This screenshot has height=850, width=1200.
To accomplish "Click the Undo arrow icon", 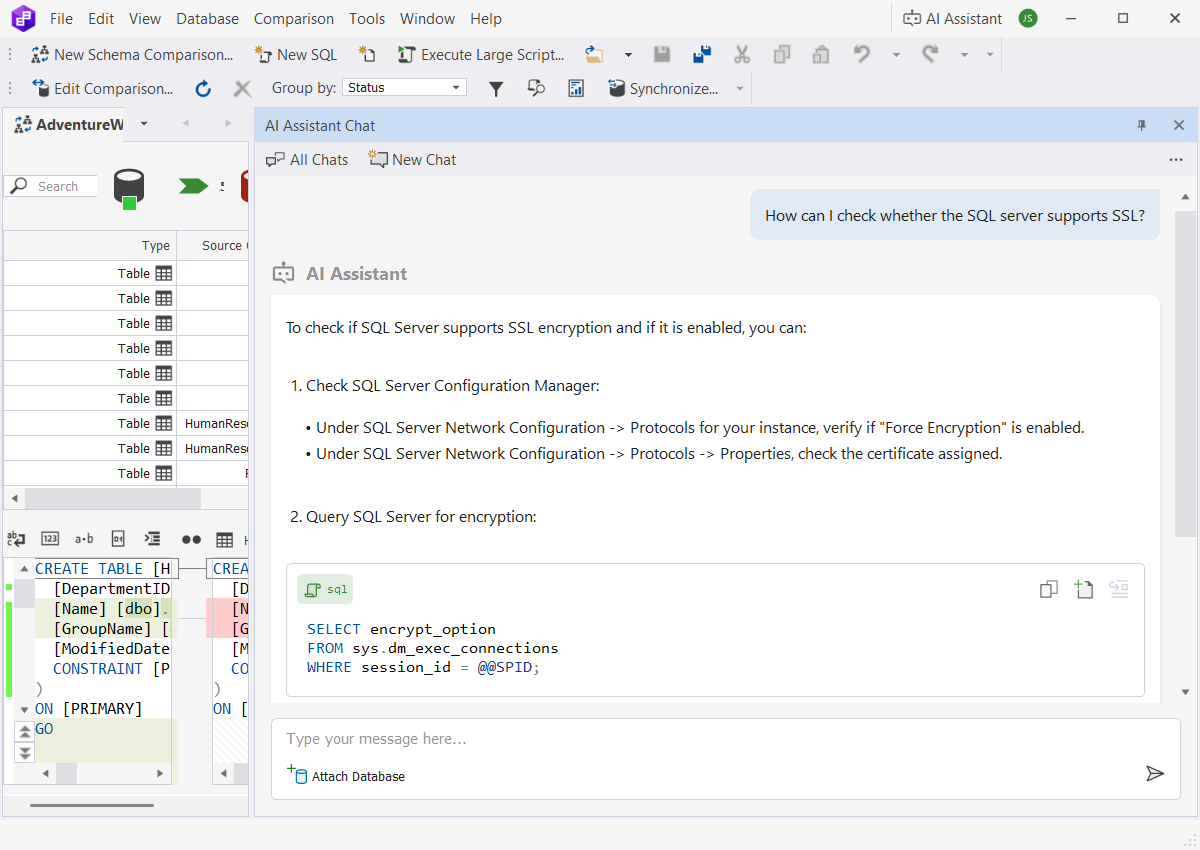I will click(862, 55).
